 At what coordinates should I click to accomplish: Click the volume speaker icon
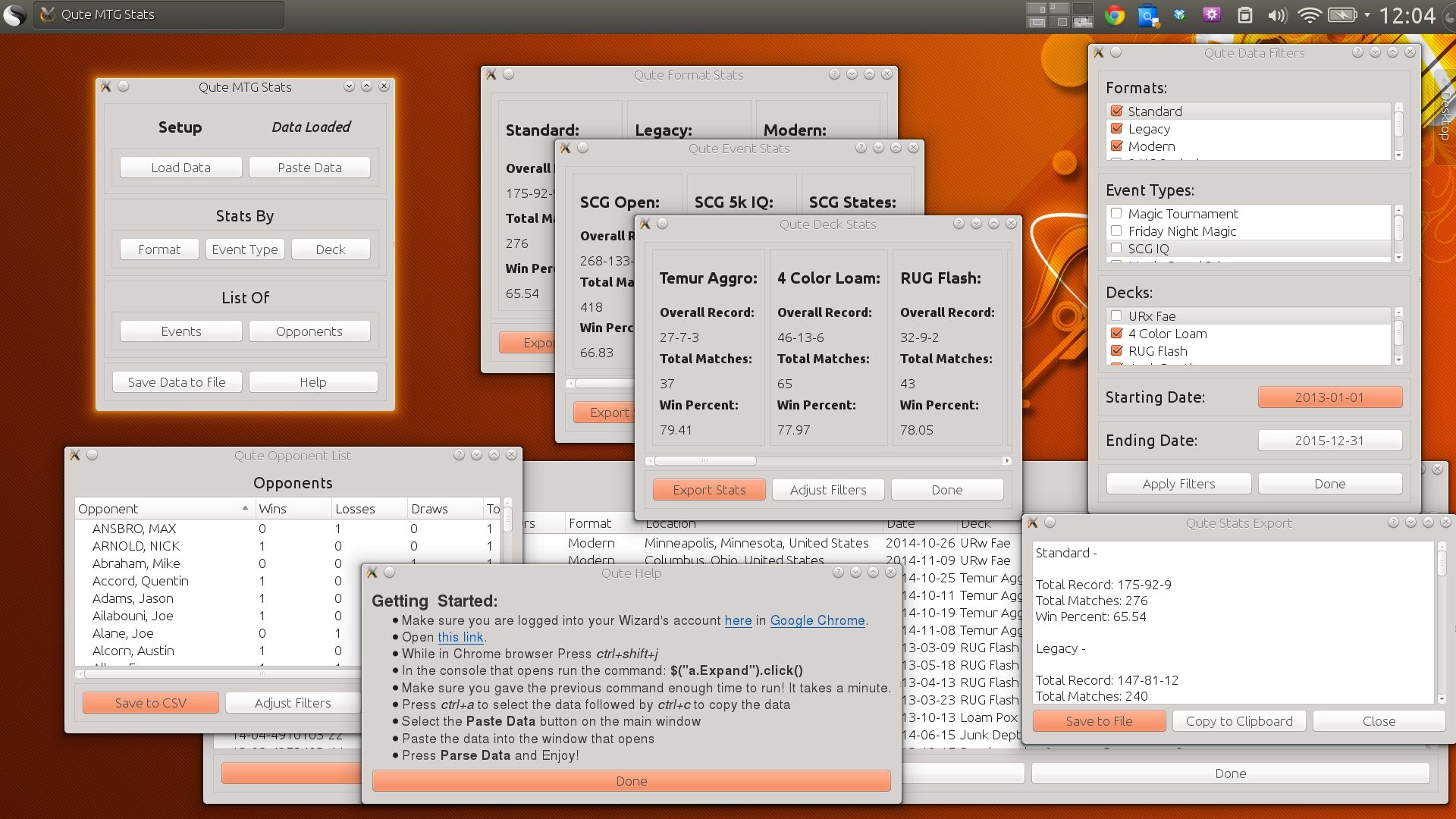point(1277,15)
